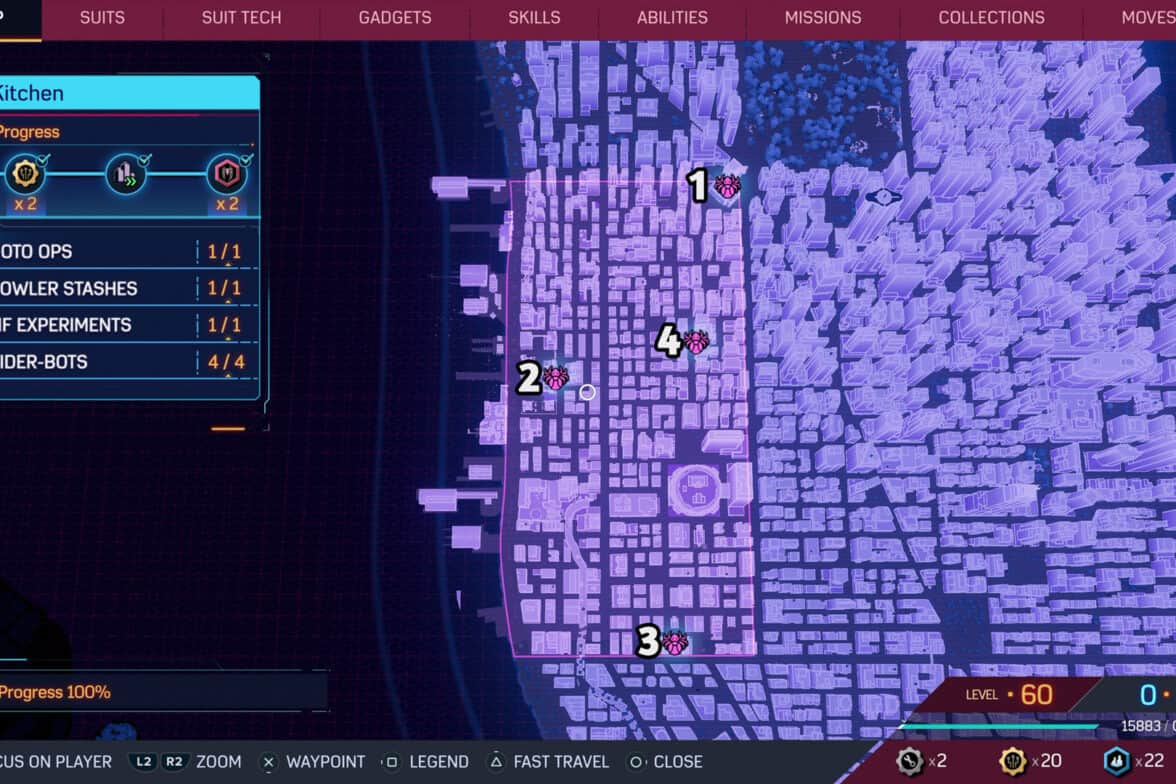The image size is (1176, 784).
Task: Click the red hexagon reward icon
Action: coord(227,175)
